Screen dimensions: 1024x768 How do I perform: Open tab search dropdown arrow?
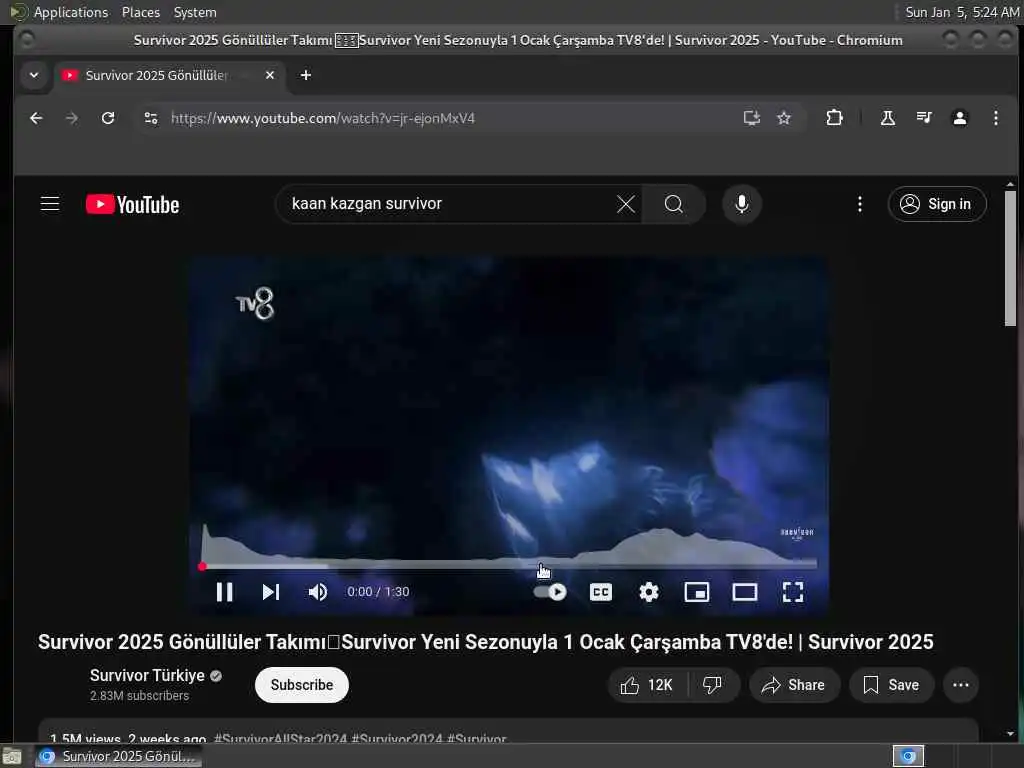click(x=34, y=75)
